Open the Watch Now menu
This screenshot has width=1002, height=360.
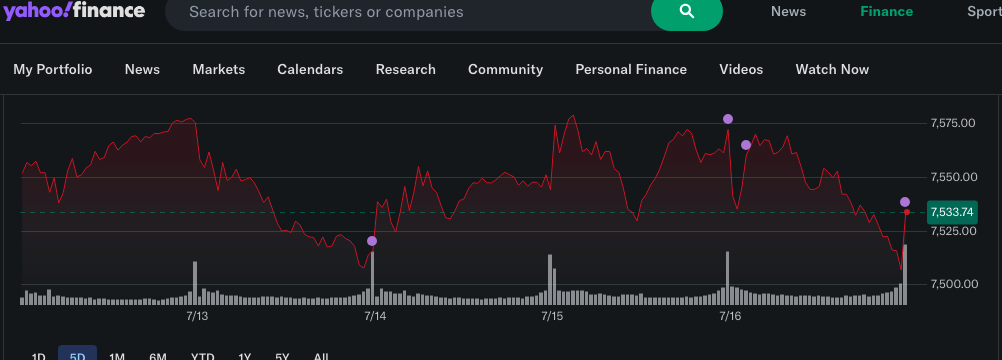(x=832, y=70)
